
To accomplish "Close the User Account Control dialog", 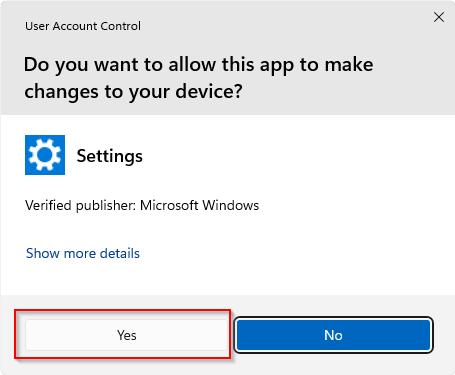I will coord(439,17).
